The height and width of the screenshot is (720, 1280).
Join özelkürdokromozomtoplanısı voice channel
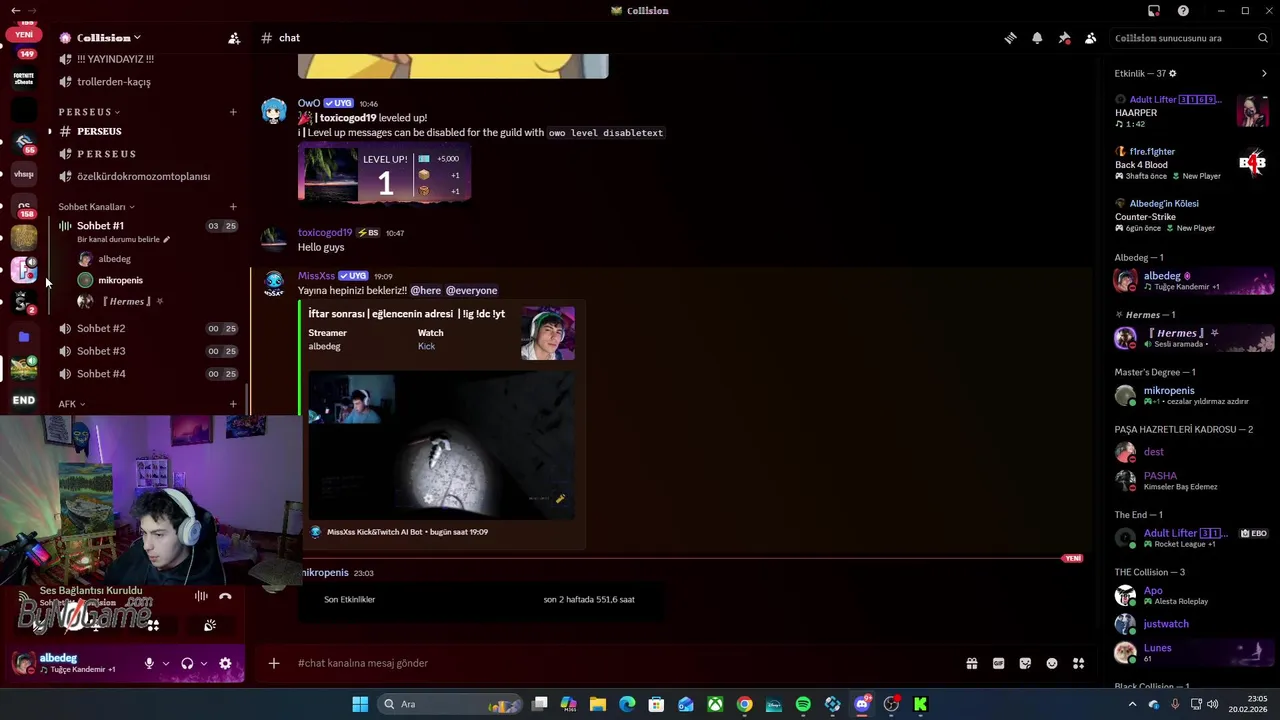145,176
